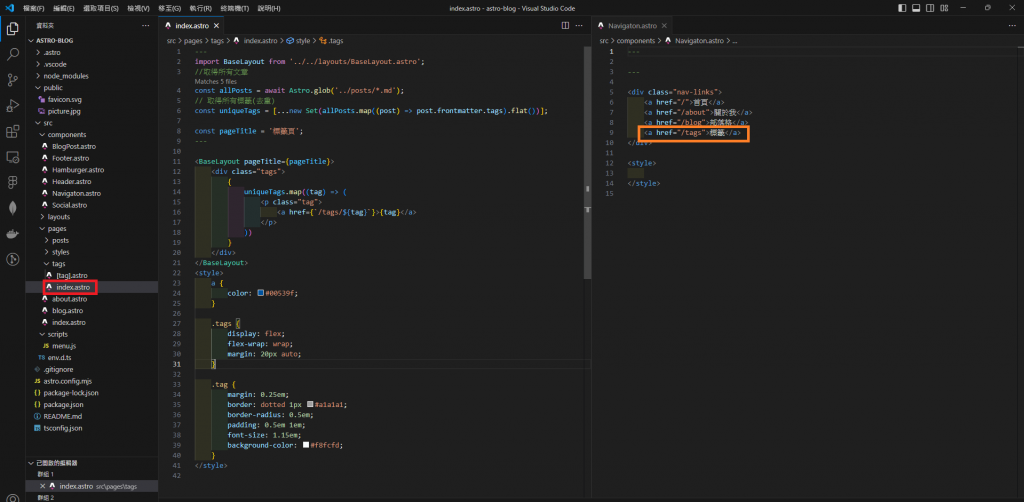Click 'pages' in the left editor breadcrumb

[x=193, y=40]
